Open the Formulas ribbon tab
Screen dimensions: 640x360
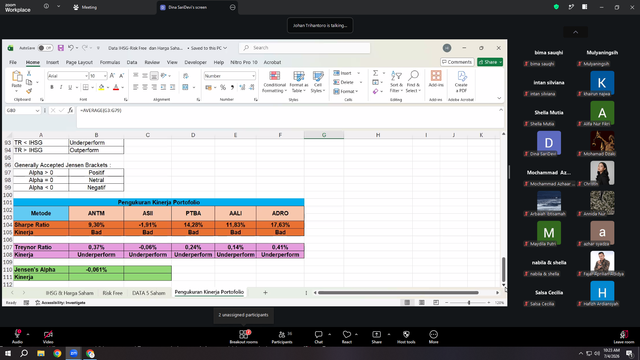[110, 62]
